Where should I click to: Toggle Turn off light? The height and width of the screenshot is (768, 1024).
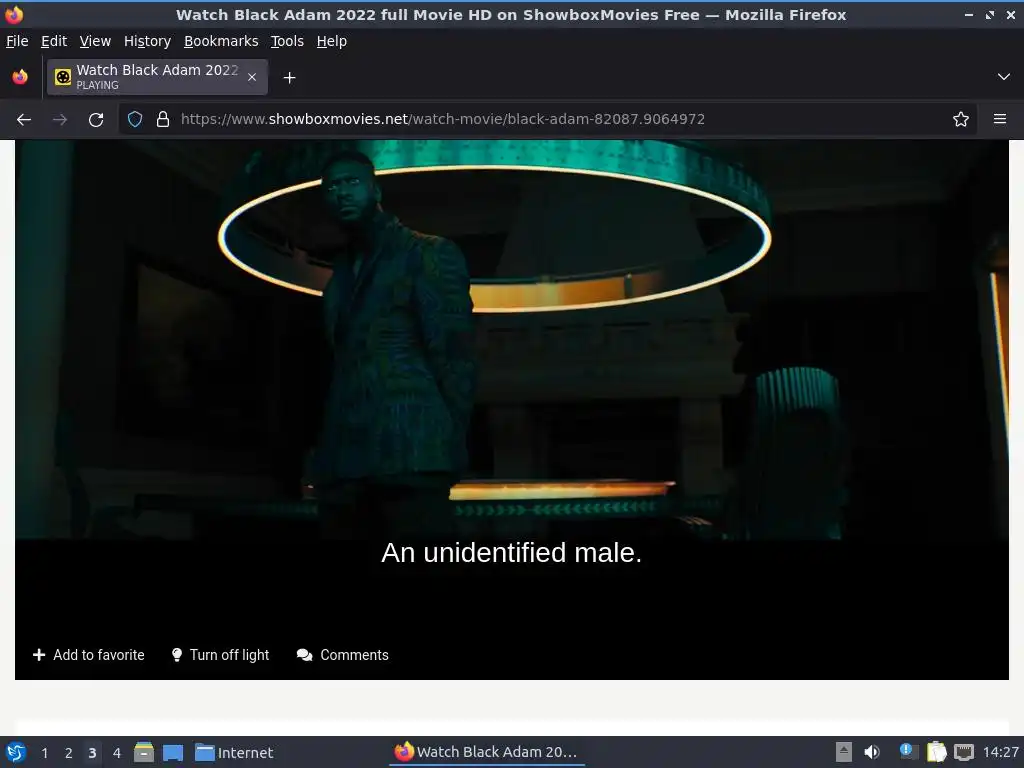tap(220, 655)
